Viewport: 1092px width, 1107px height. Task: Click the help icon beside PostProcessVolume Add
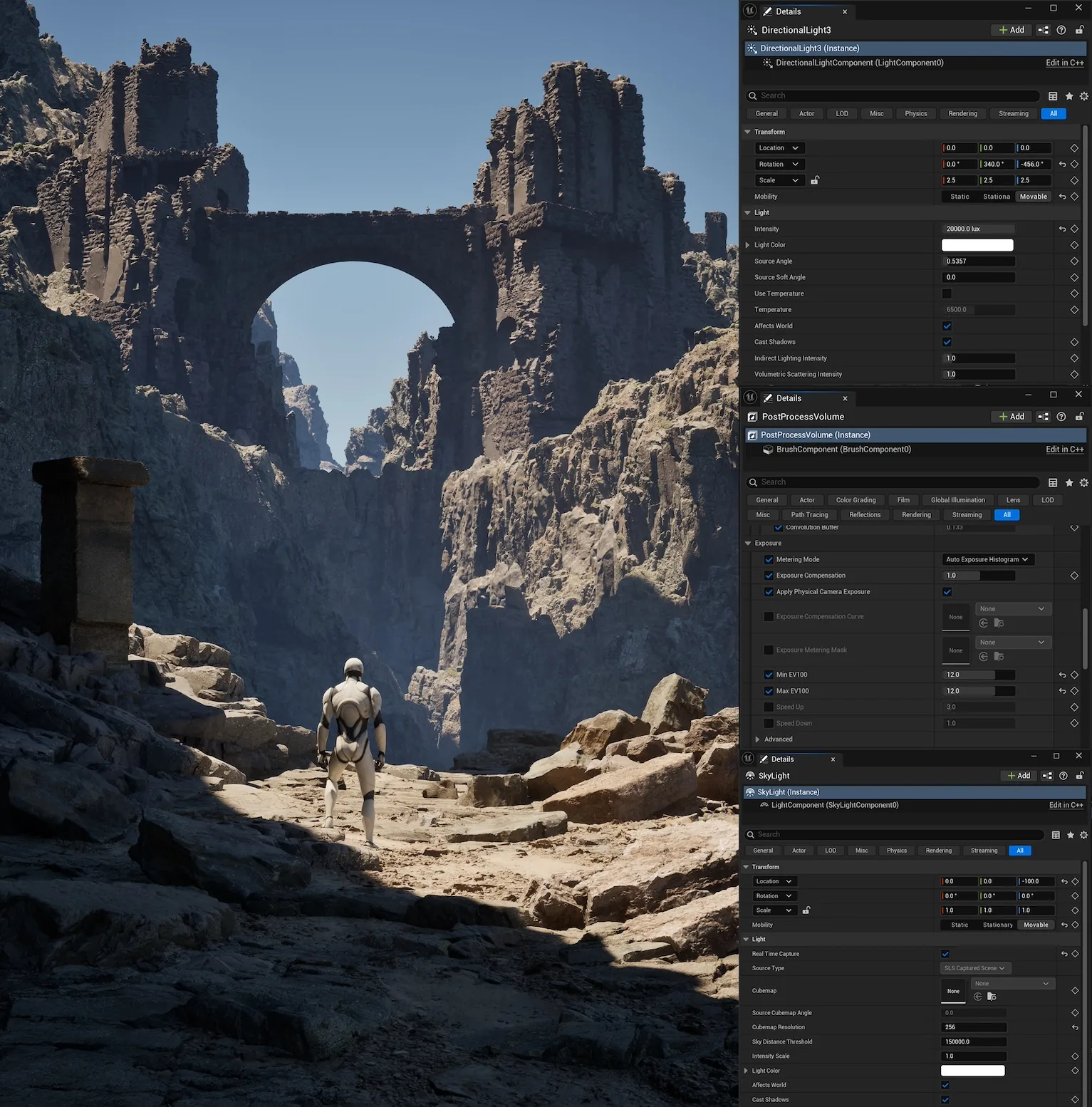[x=1061, y=417]
